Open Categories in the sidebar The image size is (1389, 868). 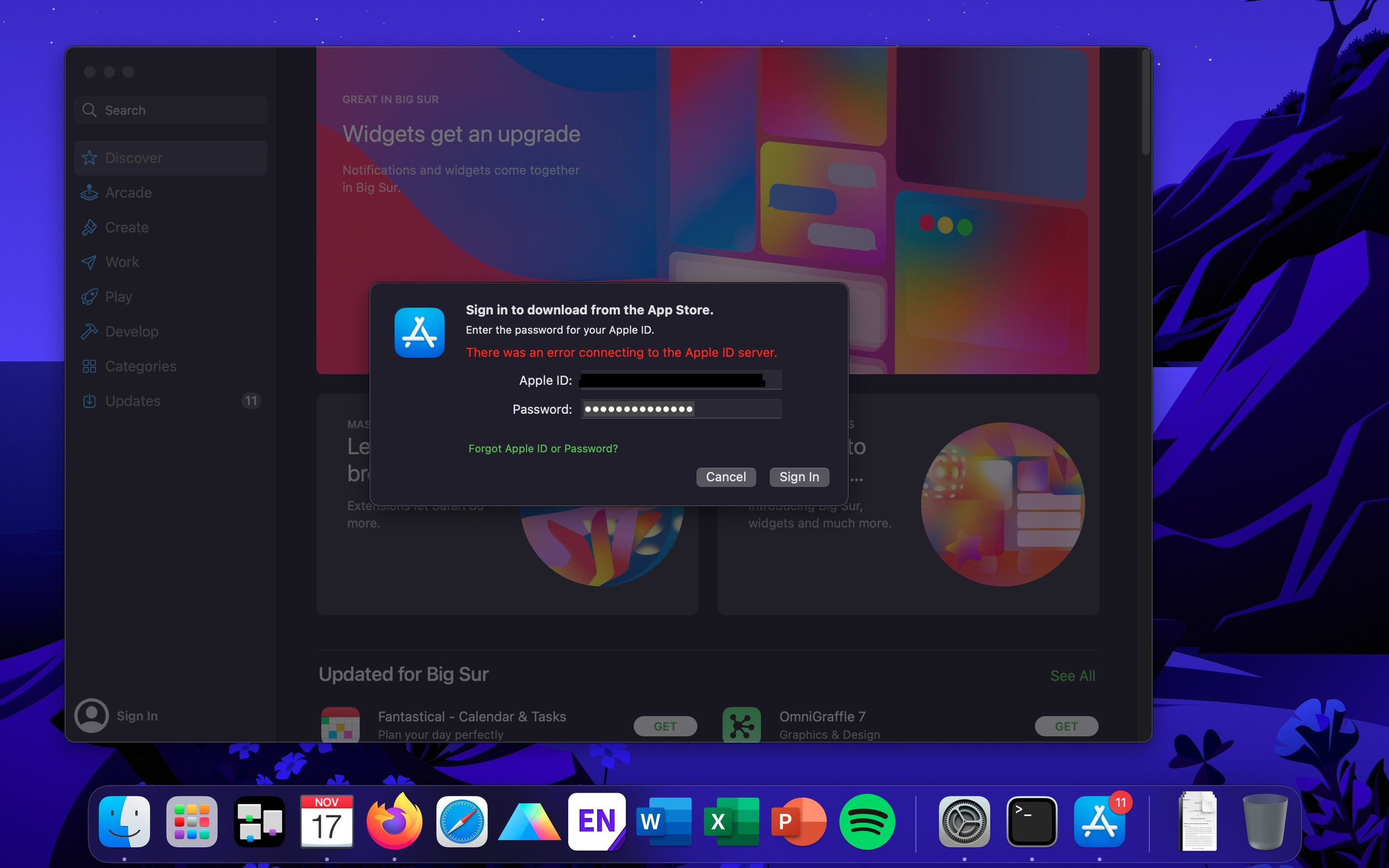click(141, 366)
